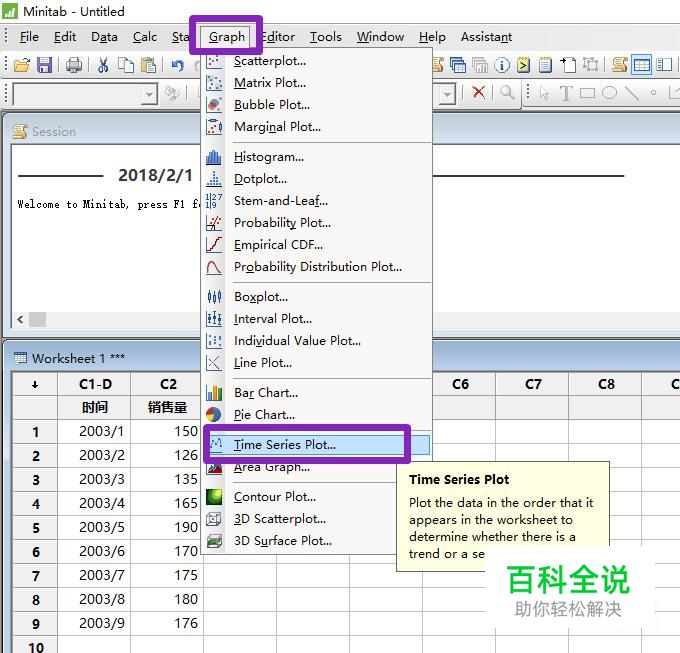Image resolution: width=680 pixels, height=653 pixels.
Task: Choose 3D Surface Plot menu entry
Action: [300, 541]
